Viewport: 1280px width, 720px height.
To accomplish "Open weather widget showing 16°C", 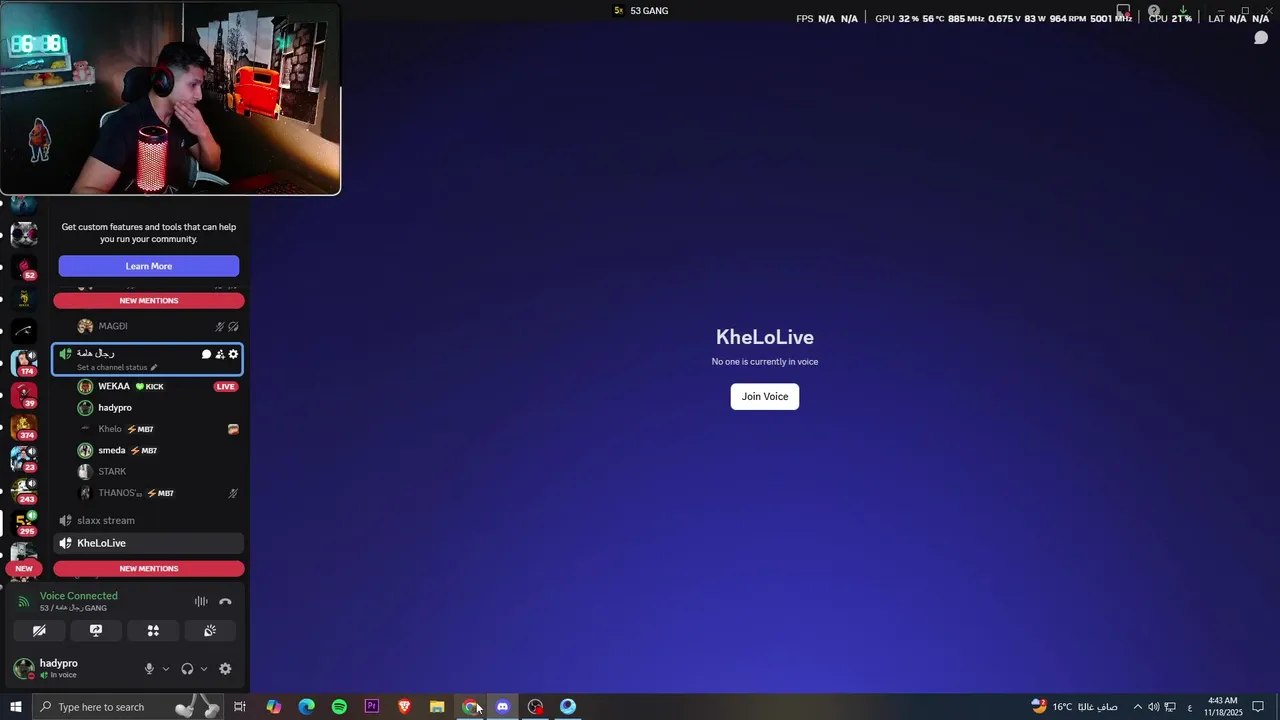I will pyautogui.click(x=1074, y=707).
